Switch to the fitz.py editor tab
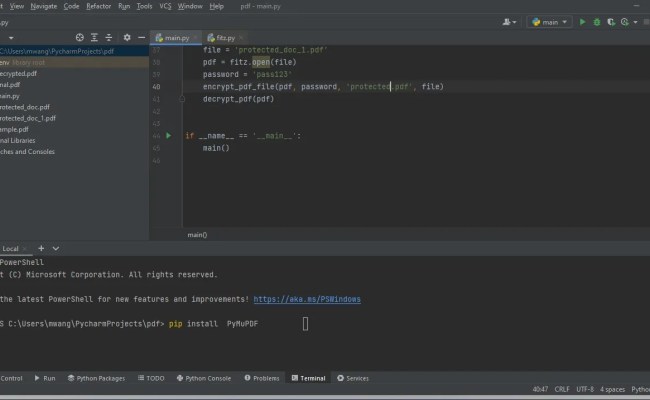The width and height of the screenshot is (650, 400). [224, 38]
